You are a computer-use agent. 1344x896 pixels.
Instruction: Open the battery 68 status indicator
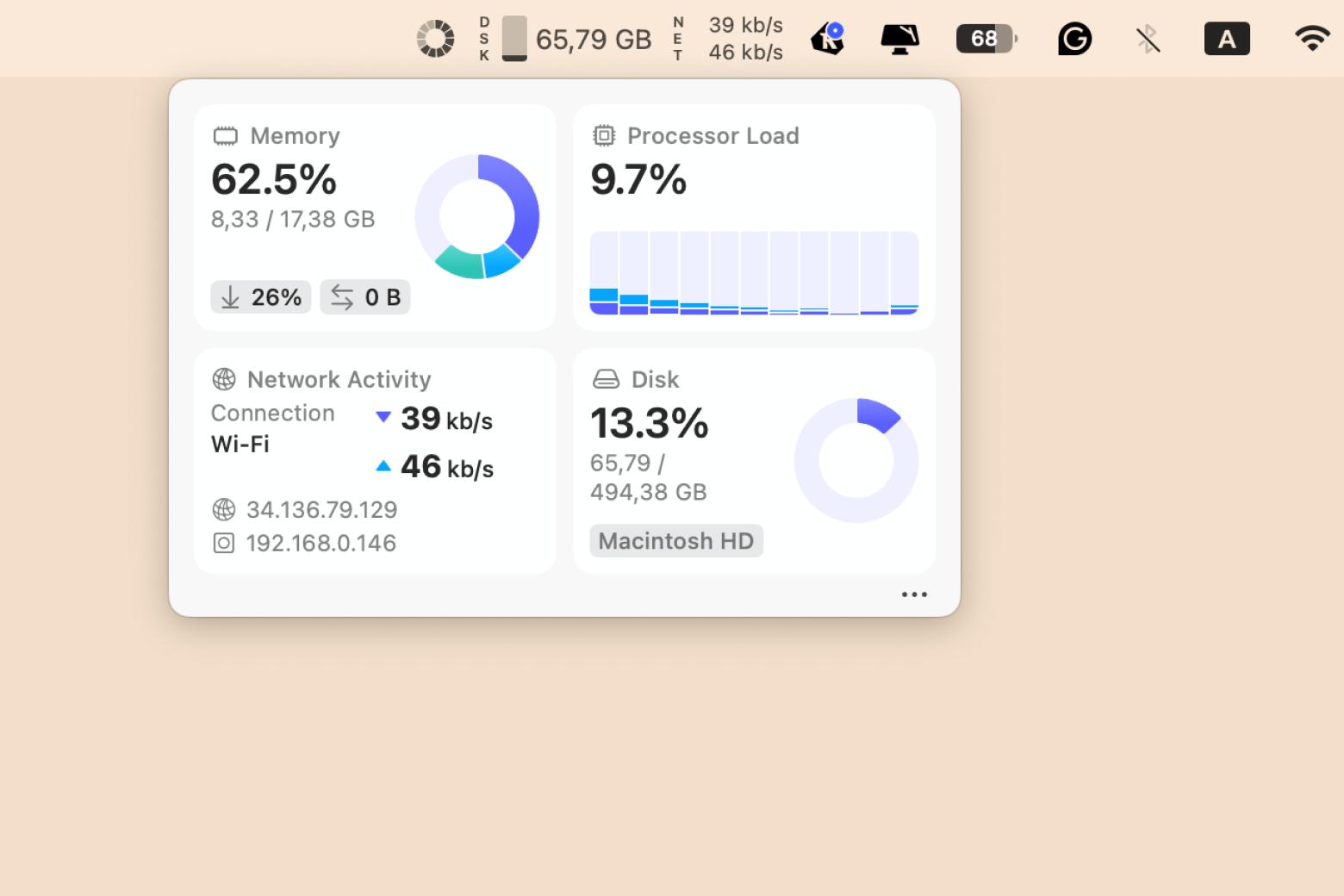(986, 39)
